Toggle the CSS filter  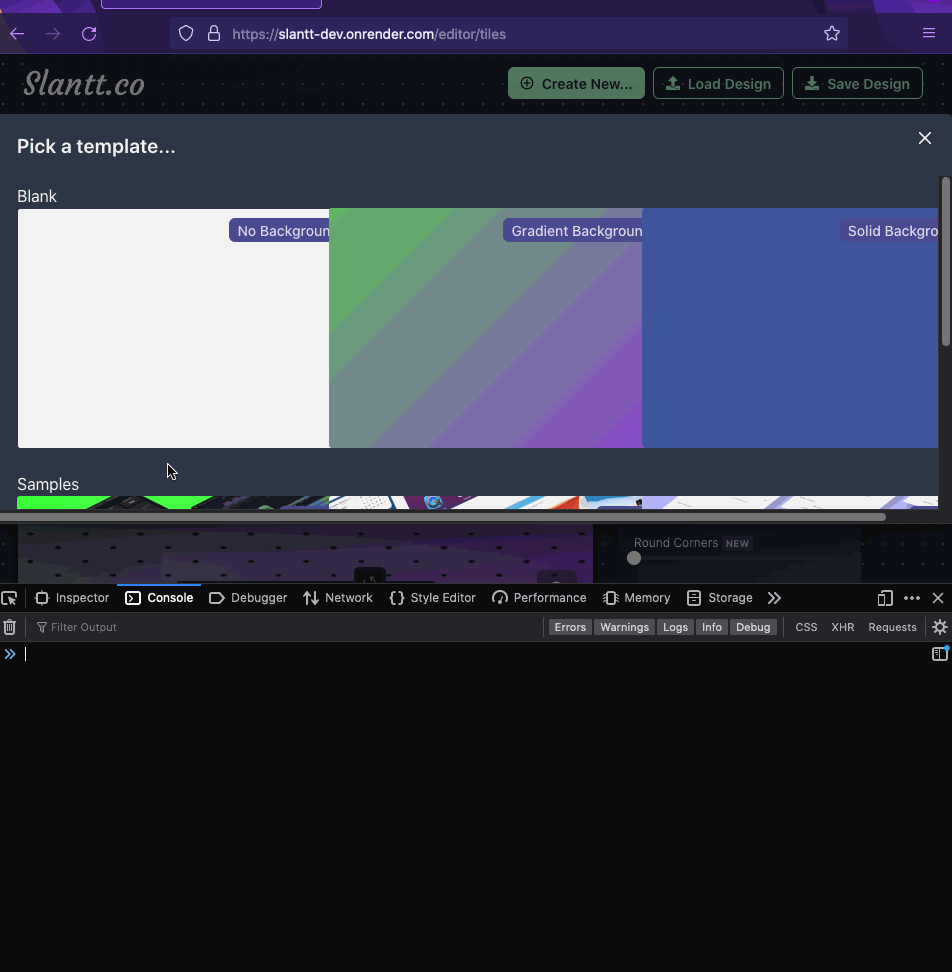806,627
